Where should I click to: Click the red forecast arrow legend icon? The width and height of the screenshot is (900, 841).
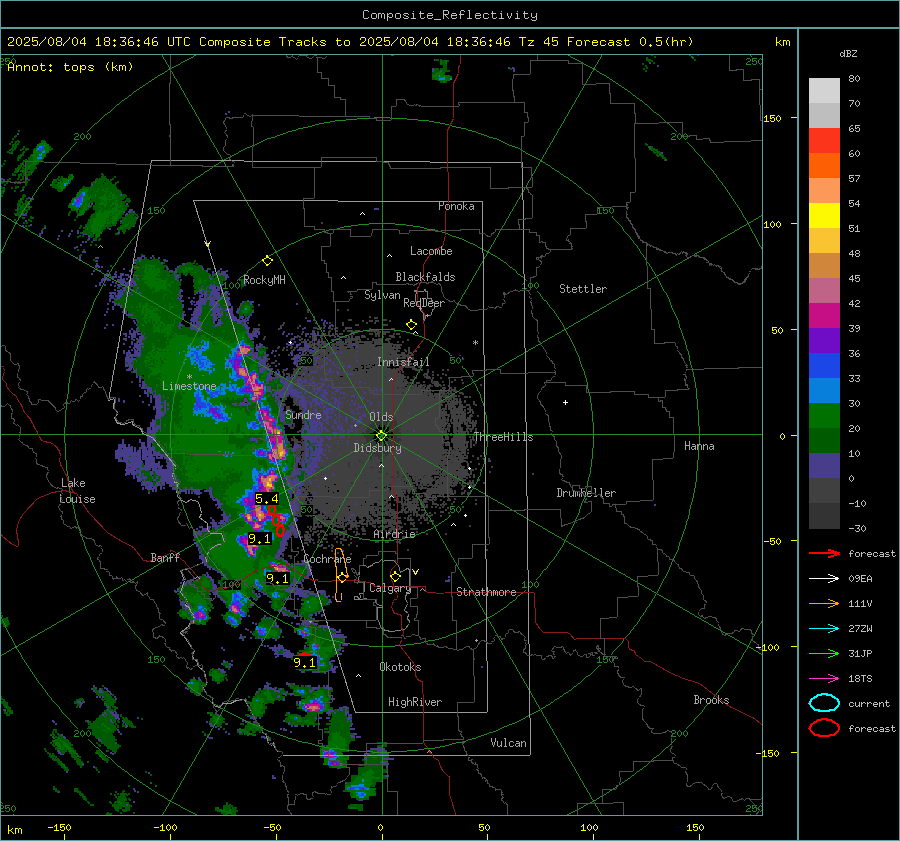tap(824, 553)
